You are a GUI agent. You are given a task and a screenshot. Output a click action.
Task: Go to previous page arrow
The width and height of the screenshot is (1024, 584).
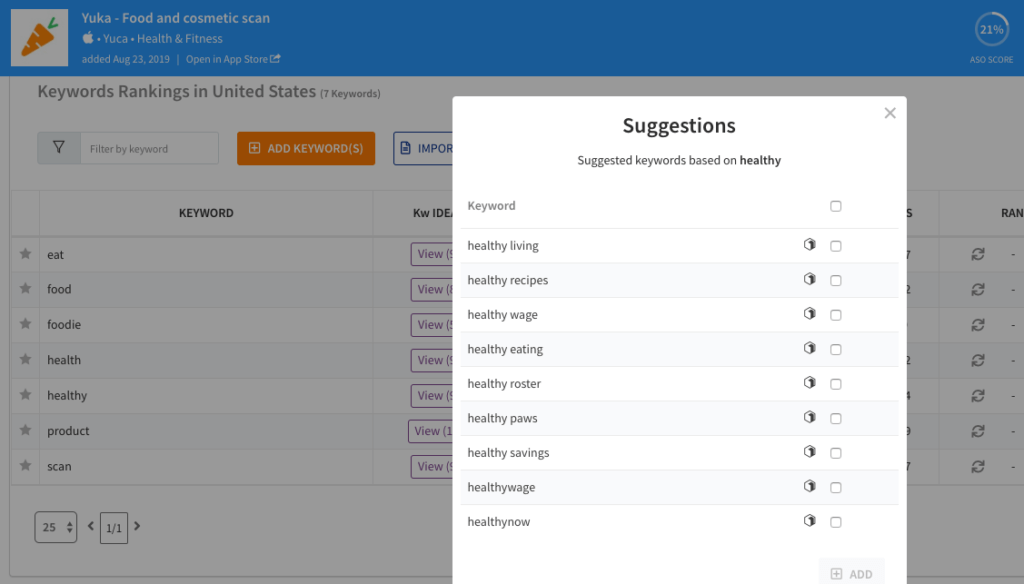click(91, 526)
